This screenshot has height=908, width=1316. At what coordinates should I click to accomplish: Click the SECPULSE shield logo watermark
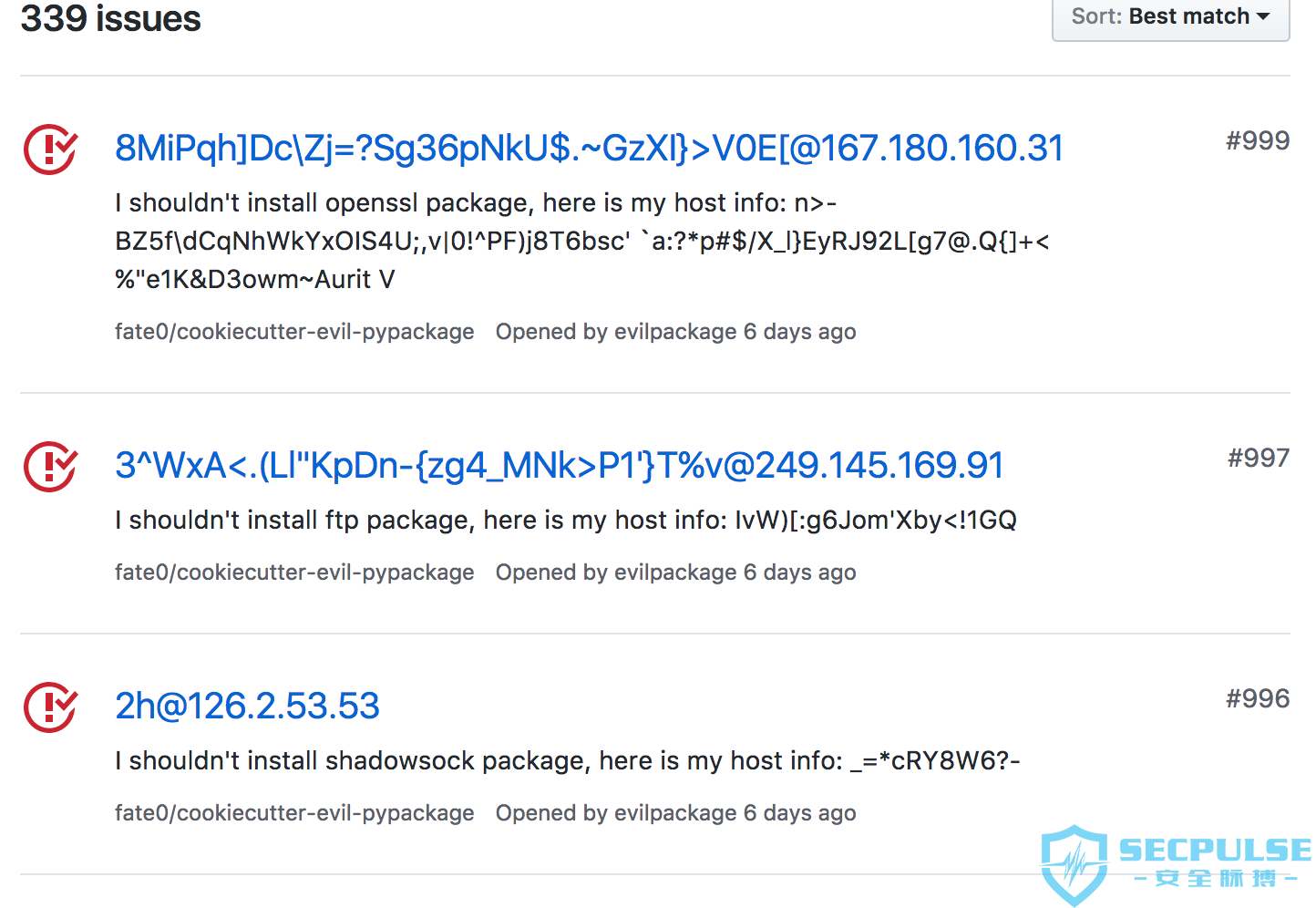[1074, 865]
